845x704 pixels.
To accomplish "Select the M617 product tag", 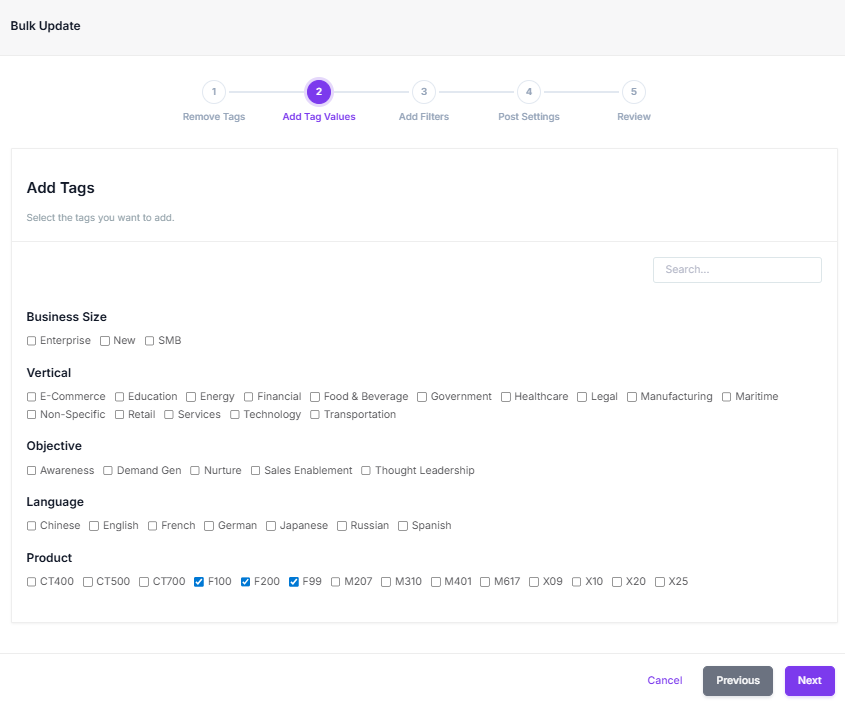I will point(485,582).
